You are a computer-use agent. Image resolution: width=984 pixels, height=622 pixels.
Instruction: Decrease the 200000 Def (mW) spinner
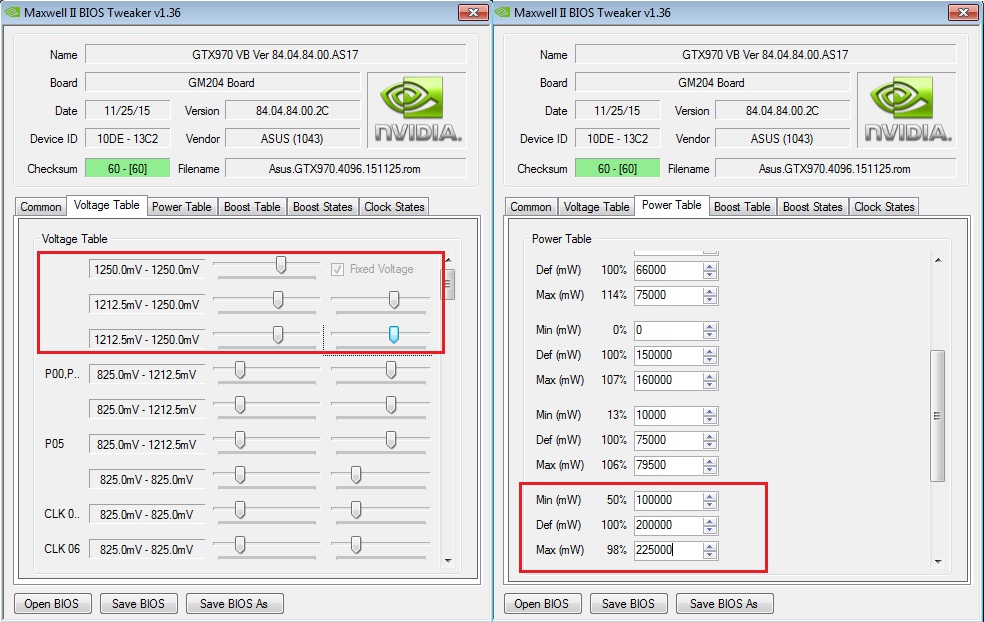coord(710,529)
